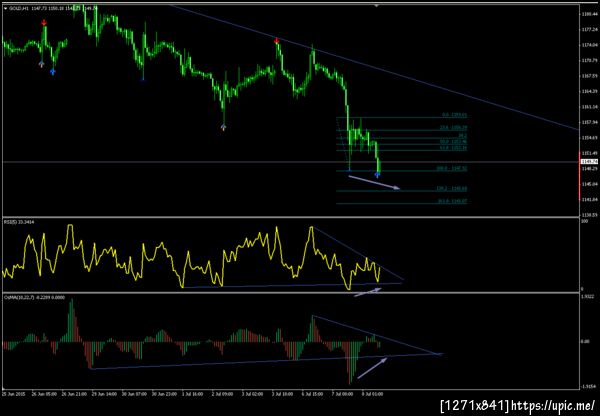Click the 7 Jul 08:00 time label
Viewport: 600px width, 416px height.
[x=343, y=393]
